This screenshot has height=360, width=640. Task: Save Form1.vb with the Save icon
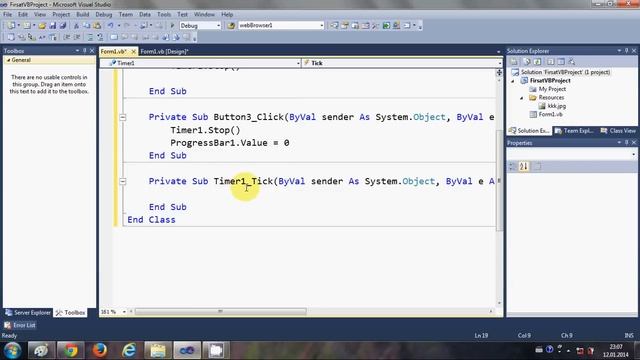click(x=53, y=26)
